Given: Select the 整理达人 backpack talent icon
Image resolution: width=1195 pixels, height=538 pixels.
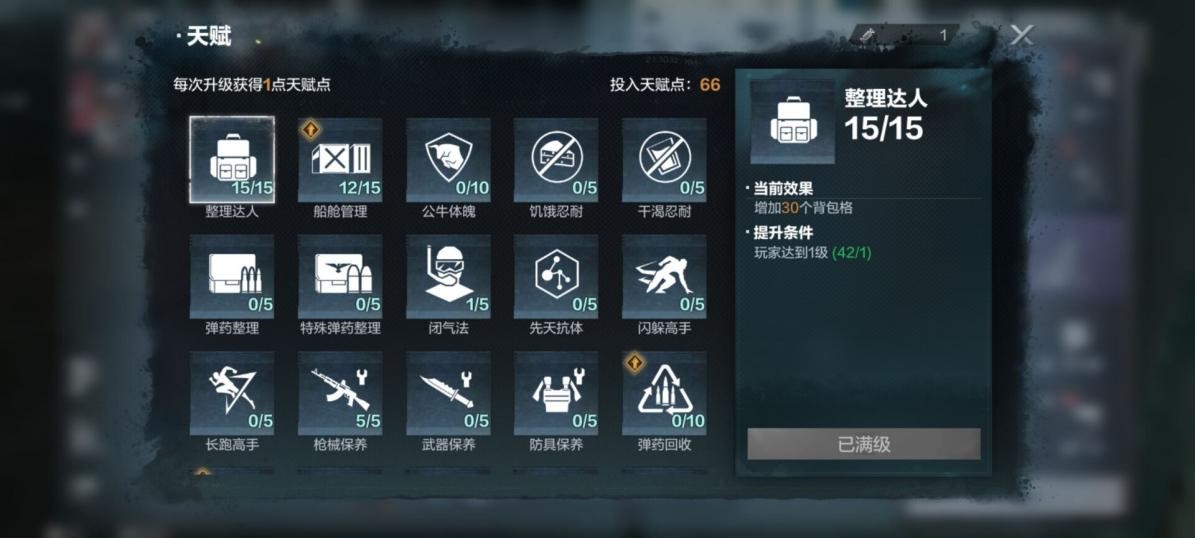Looking at the screenshot, I should pyautogui.click(x=232, y=160).
